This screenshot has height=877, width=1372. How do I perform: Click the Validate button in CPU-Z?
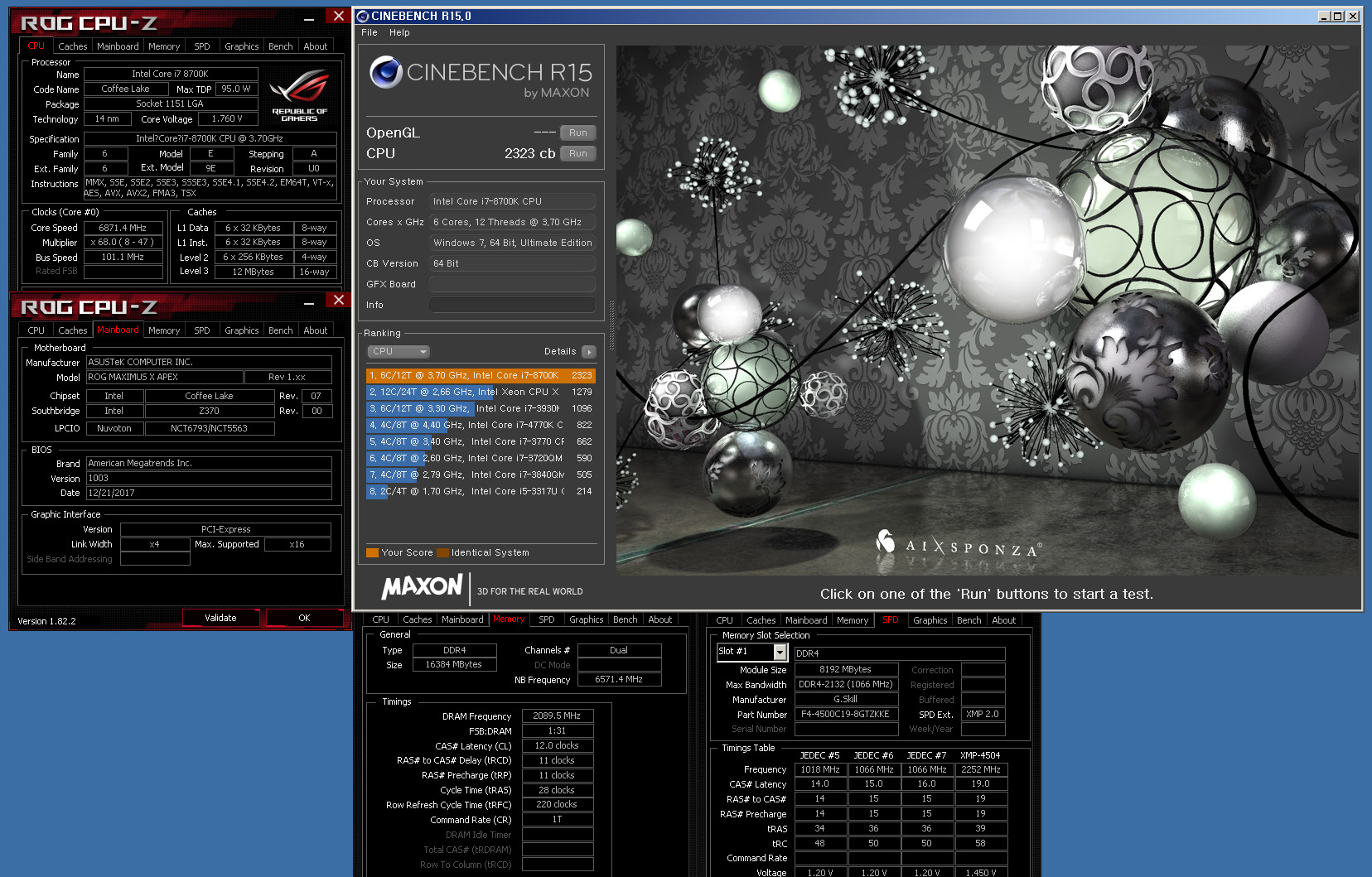tap(220, 618)
